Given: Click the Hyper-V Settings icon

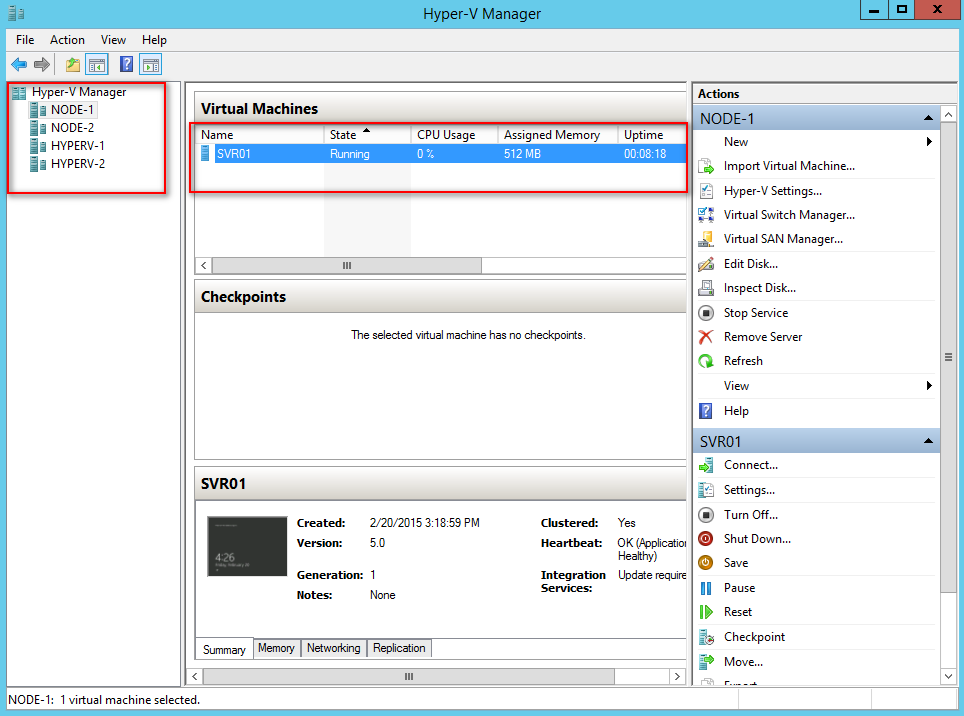Looking at the screenshot, I should [706, 191].
